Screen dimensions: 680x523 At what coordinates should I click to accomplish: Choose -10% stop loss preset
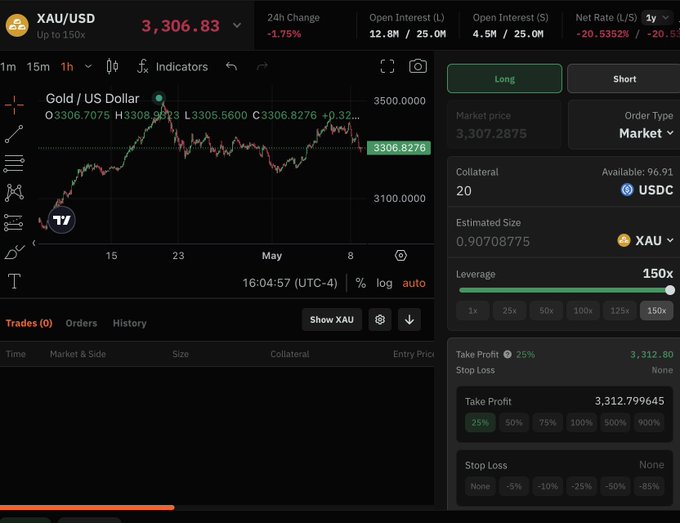point(547,487)
